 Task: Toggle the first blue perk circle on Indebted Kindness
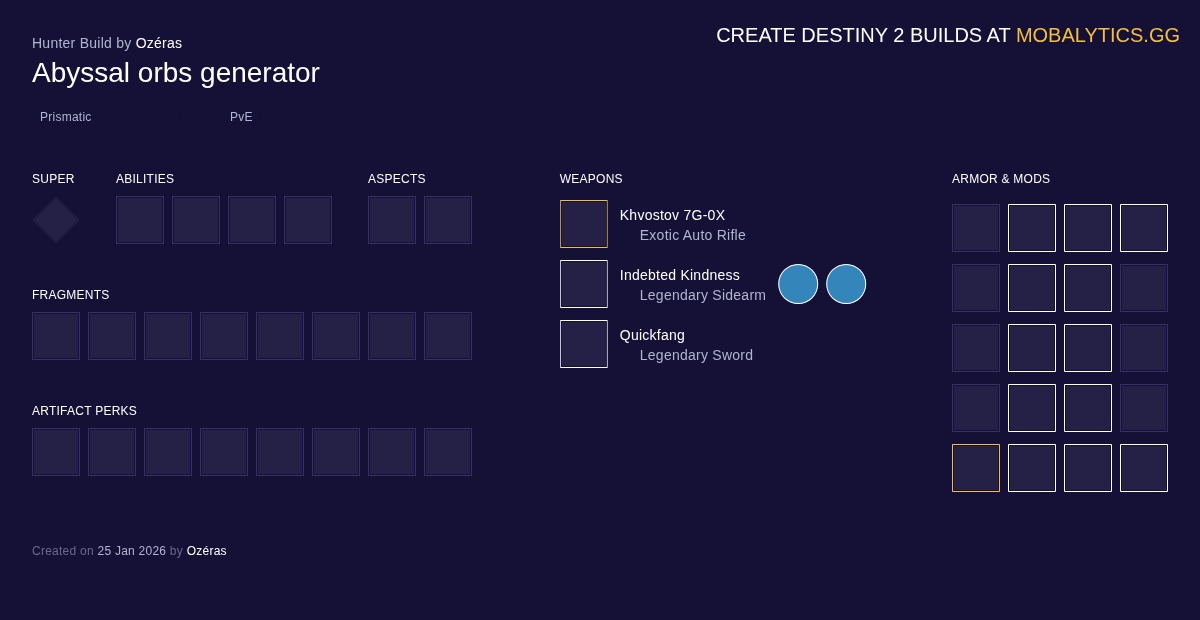point(798,284)
